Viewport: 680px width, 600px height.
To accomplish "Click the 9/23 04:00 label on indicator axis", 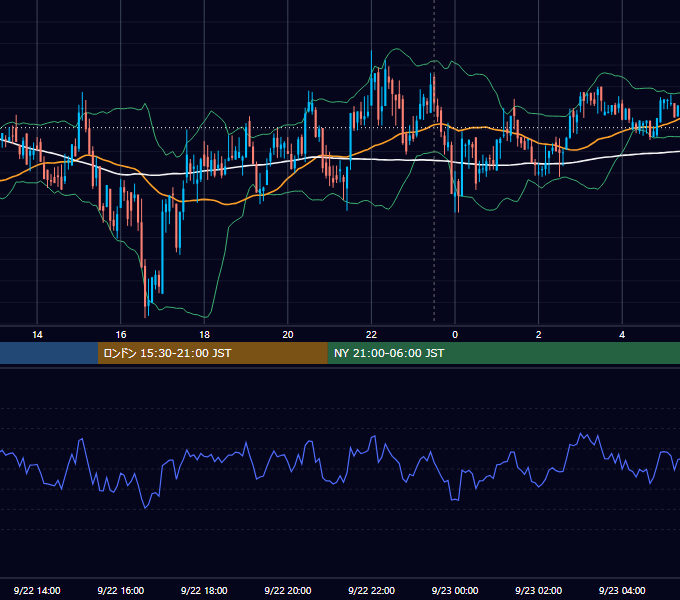I will pos(622,590).
